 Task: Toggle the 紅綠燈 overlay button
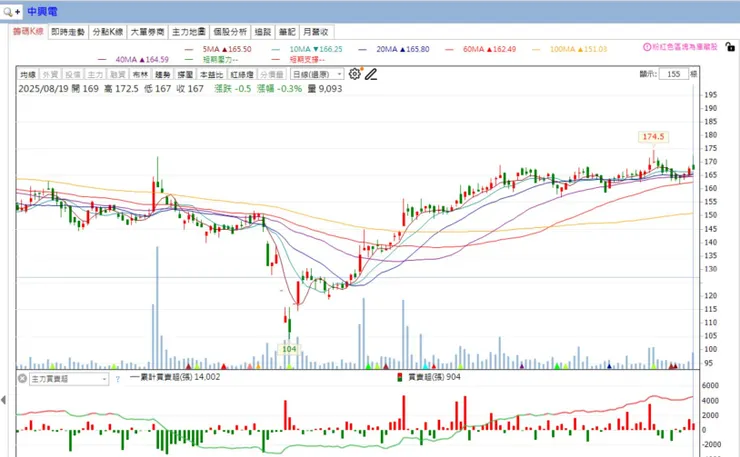pos(242,75)
